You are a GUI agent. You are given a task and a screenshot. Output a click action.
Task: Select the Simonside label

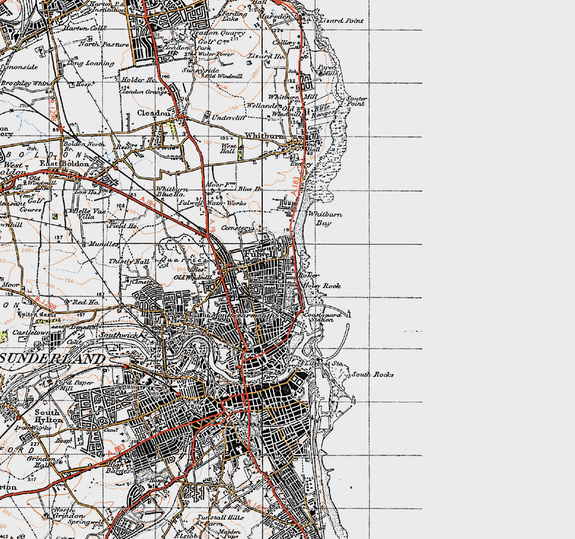[19, 67]
